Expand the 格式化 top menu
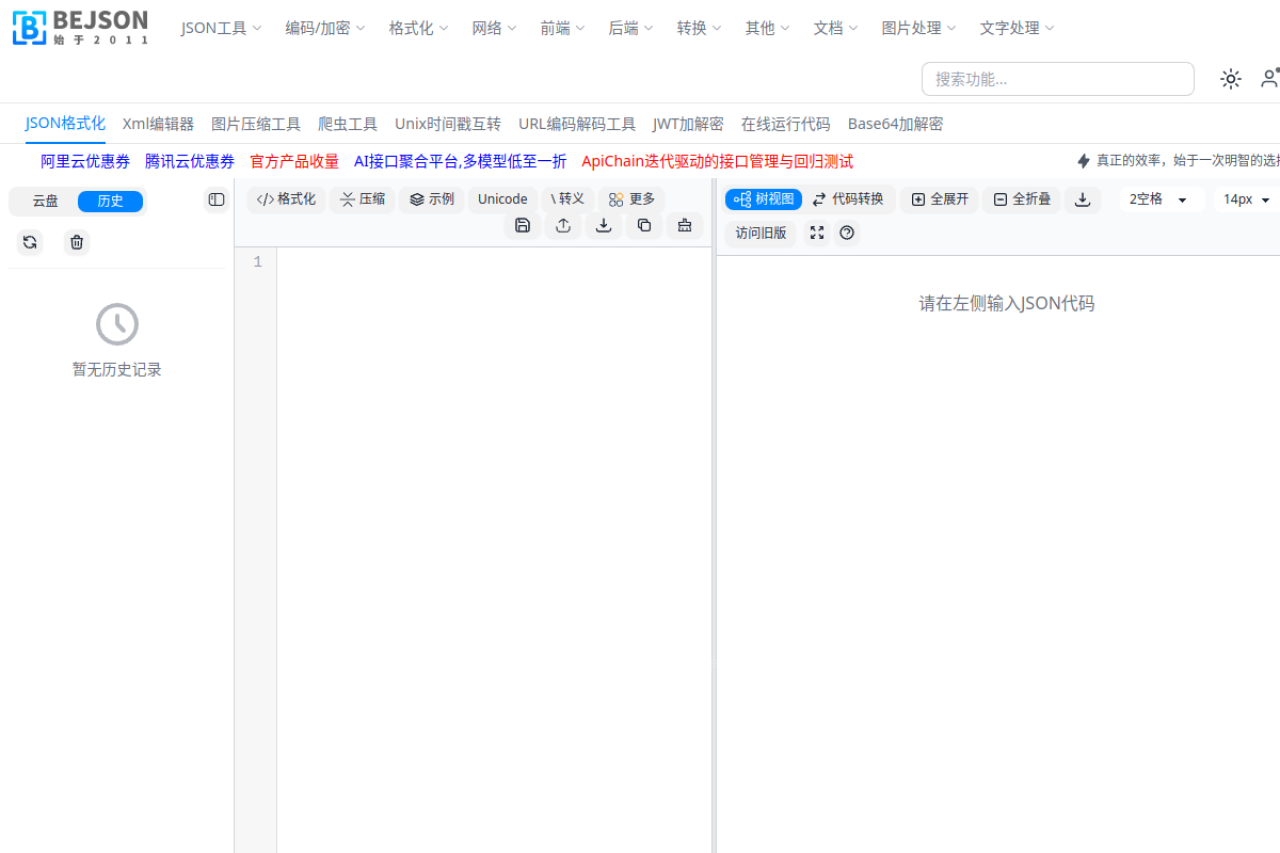 (x=418, y=28)
